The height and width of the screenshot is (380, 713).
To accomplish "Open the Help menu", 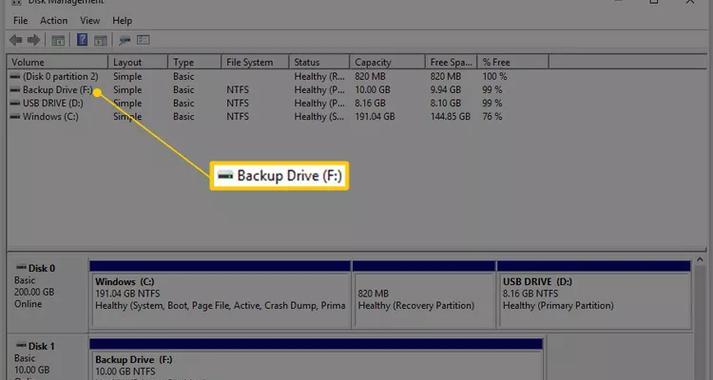I will click(x=122, y=20).
